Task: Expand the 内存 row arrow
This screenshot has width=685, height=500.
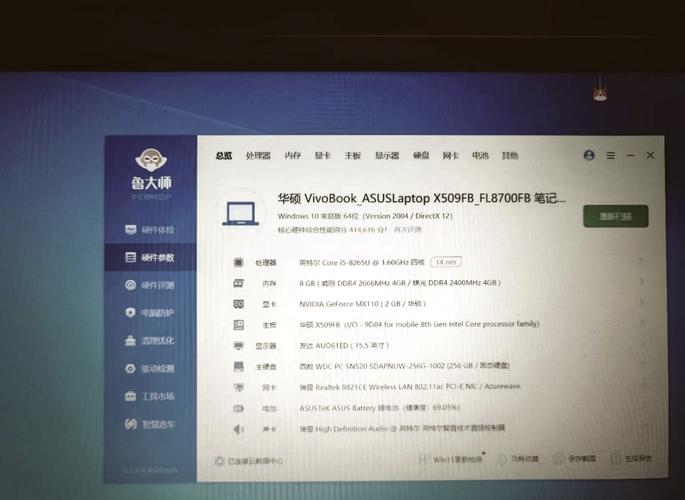Action: (640, 283)
